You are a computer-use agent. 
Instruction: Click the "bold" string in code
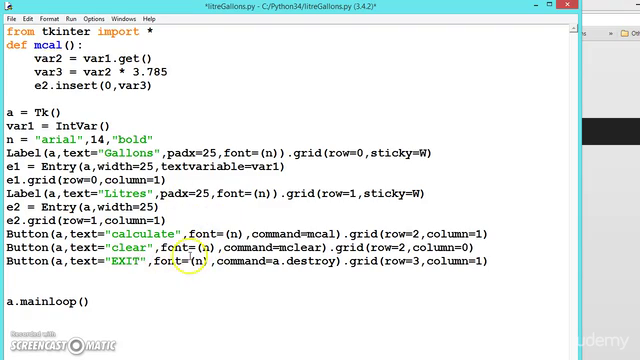coord(132,139)
